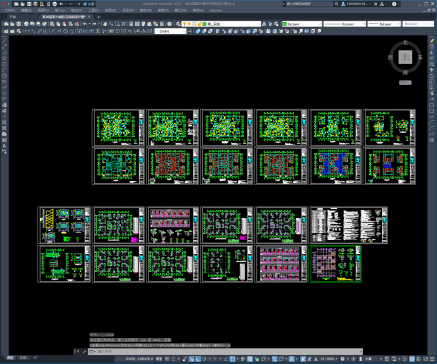Image resolution: width=437 pixels, height=364 pixels.
Task: Toggle Clean Screen in status bar
Action: pos(425,359)
